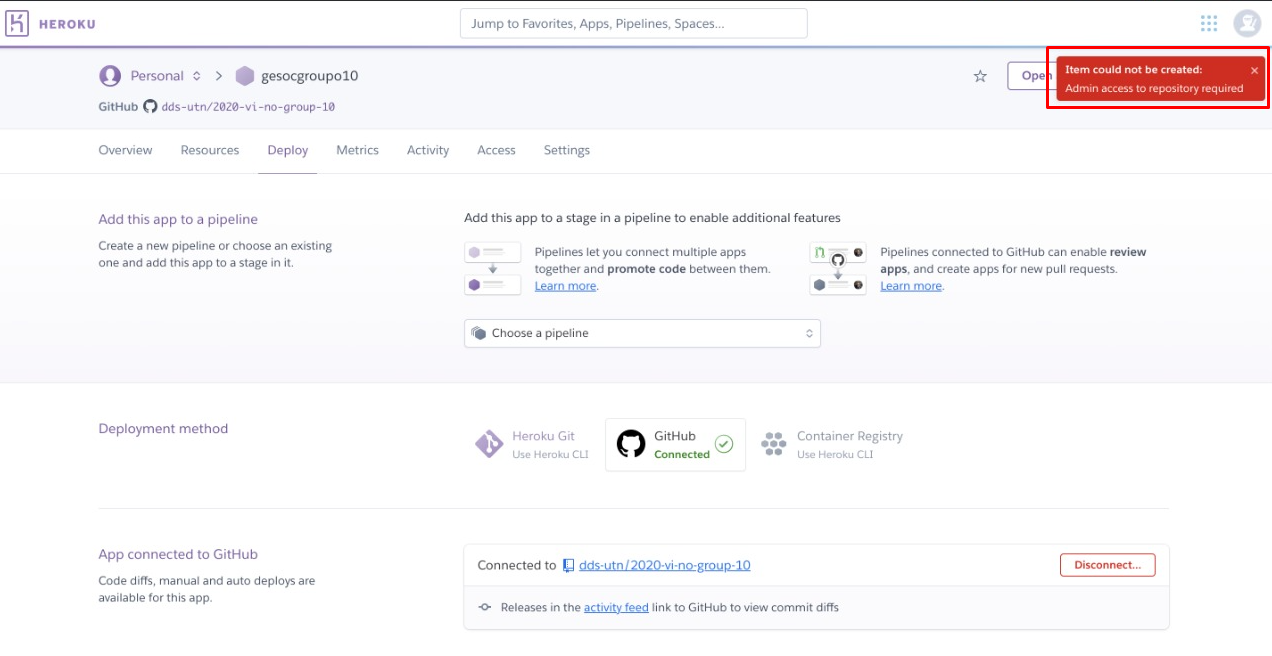This screenshot has width=1272, height=656.
Task: Open the user avatar account menu
Action: (x=1247, y=23)
